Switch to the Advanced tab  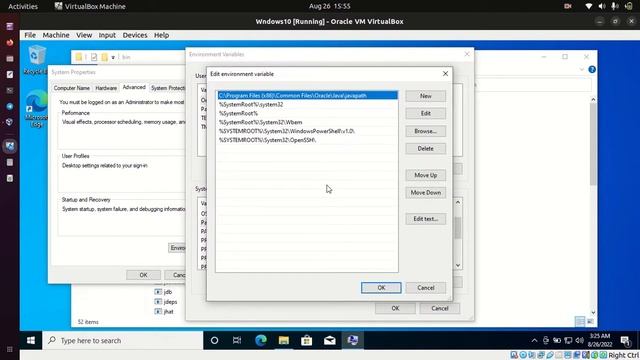point(134,87)
